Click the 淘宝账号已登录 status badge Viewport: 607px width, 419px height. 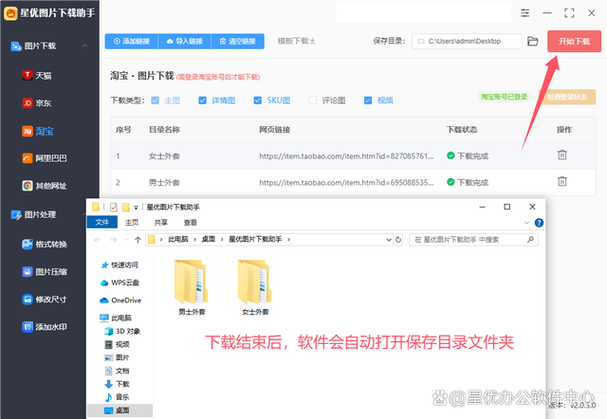(x=504, y=97)
